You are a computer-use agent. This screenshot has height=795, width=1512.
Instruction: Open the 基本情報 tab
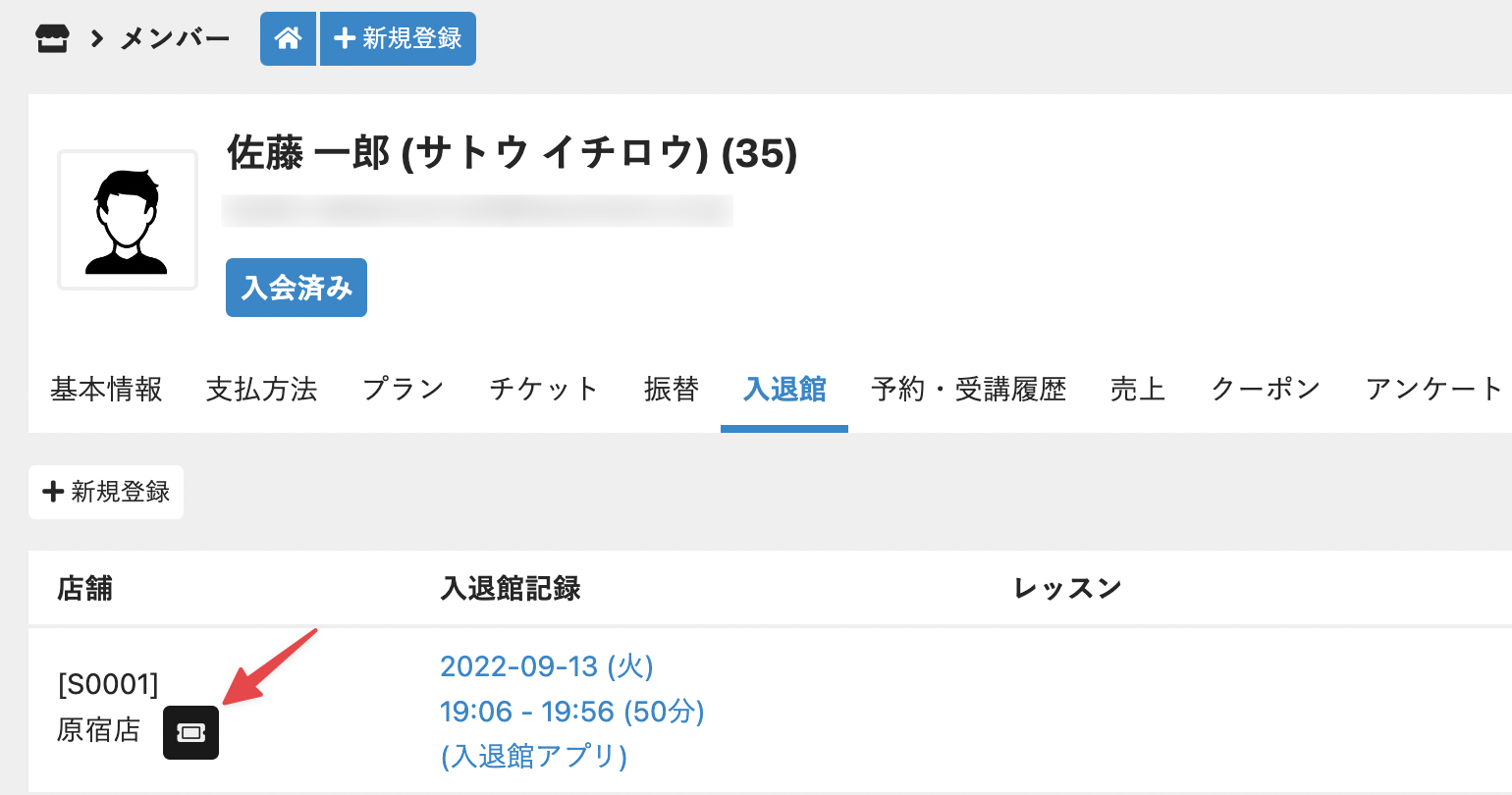pos(106,390)
